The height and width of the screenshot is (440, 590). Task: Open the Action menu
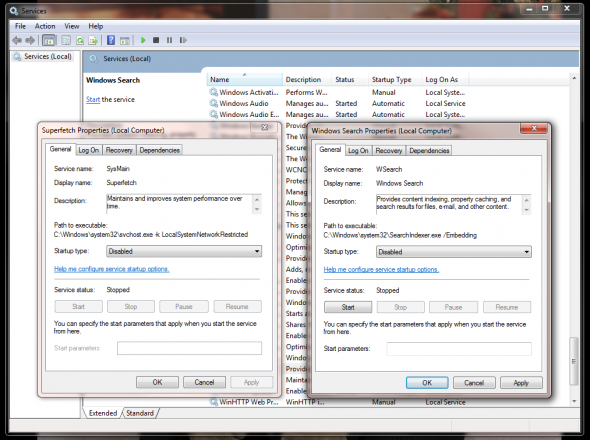pos(45,26)
